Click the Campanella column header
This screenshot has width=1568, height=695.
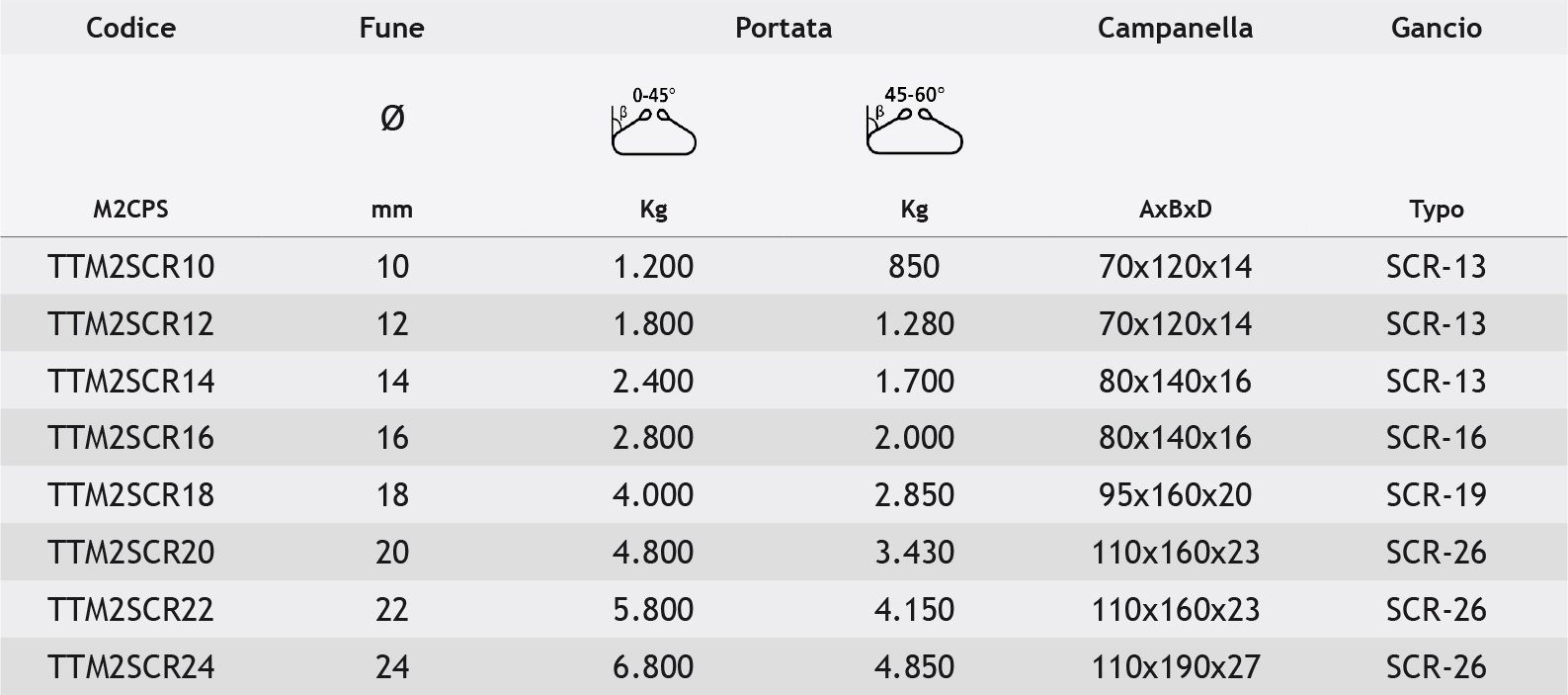click(x=1175, y=28)
